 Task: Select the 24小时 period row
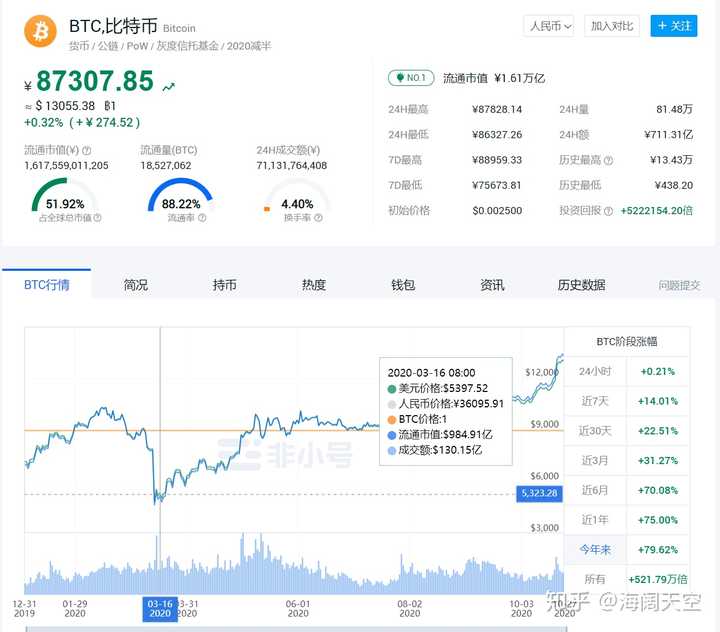pyautogui.click(x=627, y=372)
